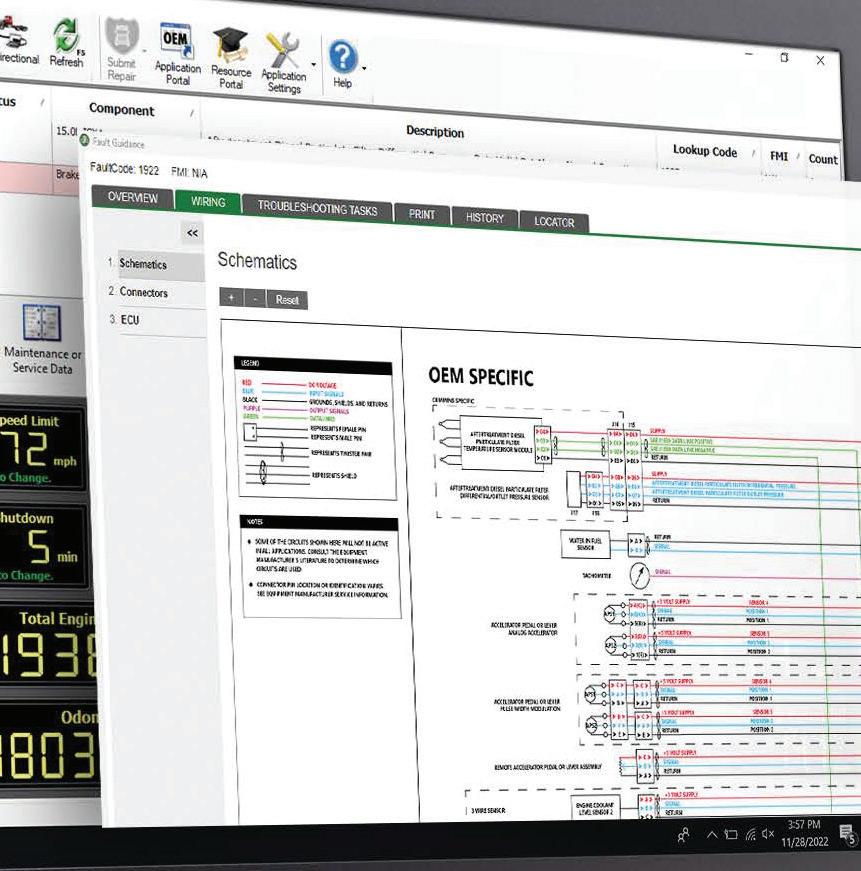Click the Fault Guidance window title icon
The image size is (861, 871).
click(84, 139)
